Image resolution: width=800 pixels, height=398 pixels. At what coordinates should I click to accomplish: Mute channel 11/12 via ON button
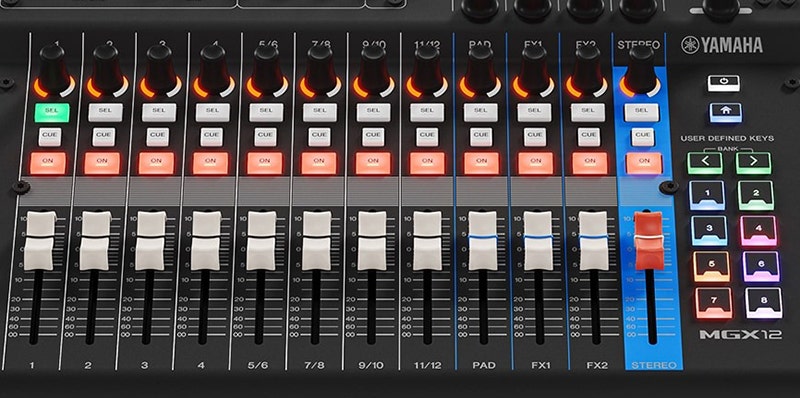pyautogui.click(x=427, y=163)
